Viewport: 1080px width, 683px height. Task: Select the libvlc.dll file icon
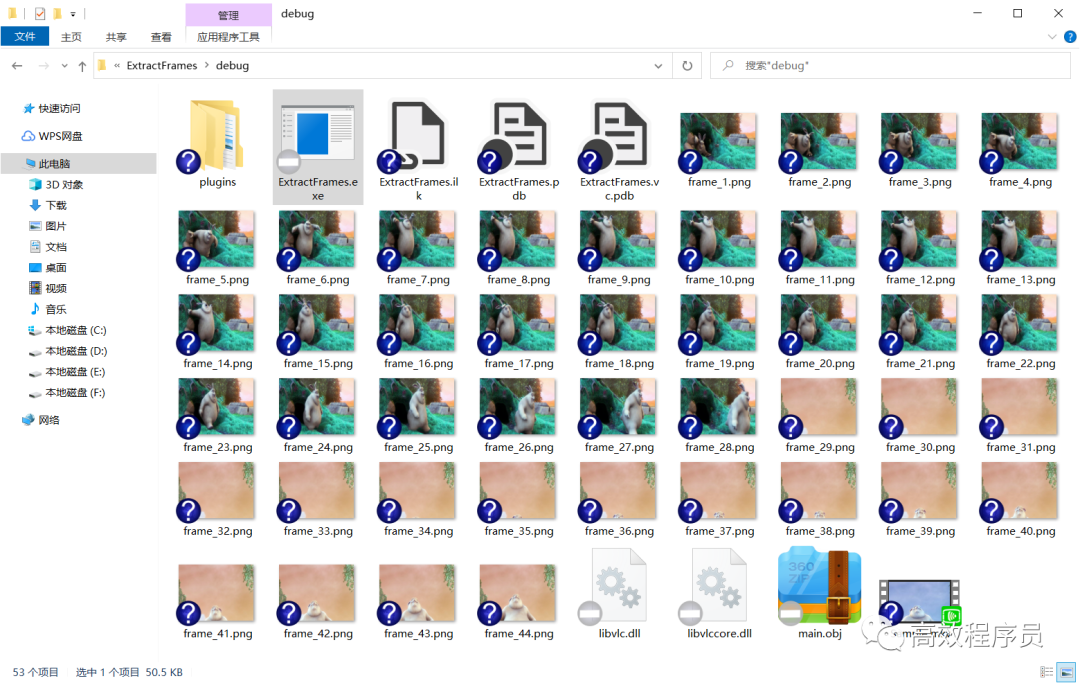(619, 585)
